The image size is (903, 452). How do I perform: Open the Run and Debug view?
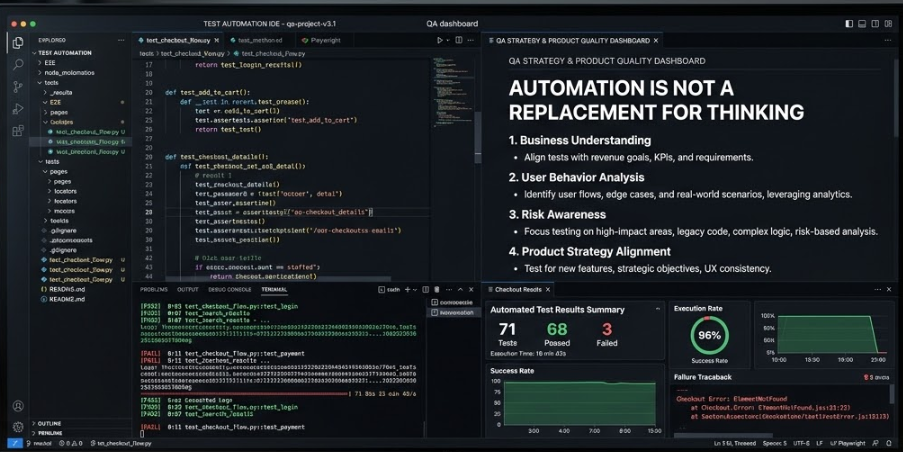[x=17, y=109]
